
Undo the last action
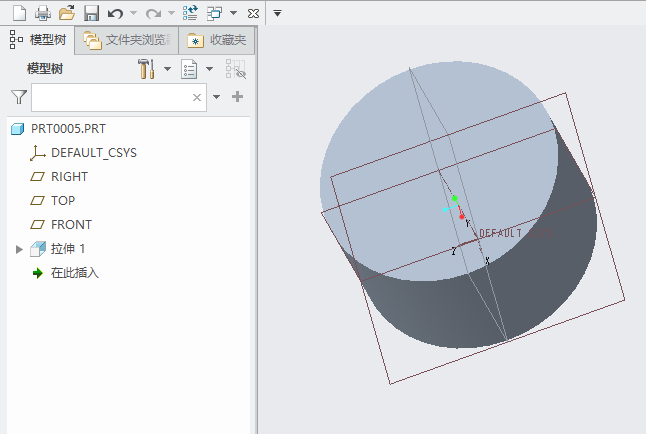pyautogui.click(x=116, y=13)
